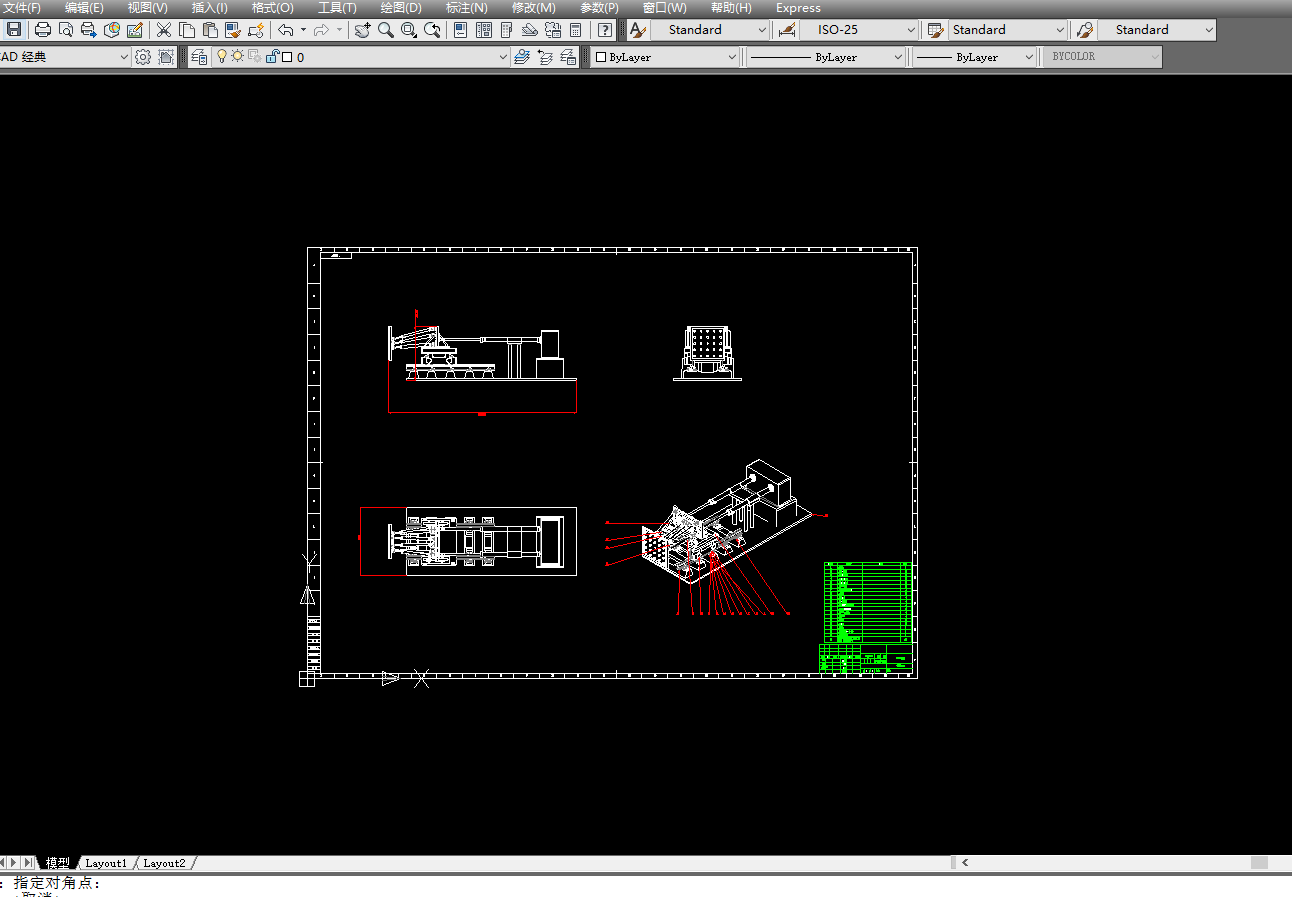Click the Zoom Previous icon
The width and height of the screenshot is (1292, 897).
(432, 30)
